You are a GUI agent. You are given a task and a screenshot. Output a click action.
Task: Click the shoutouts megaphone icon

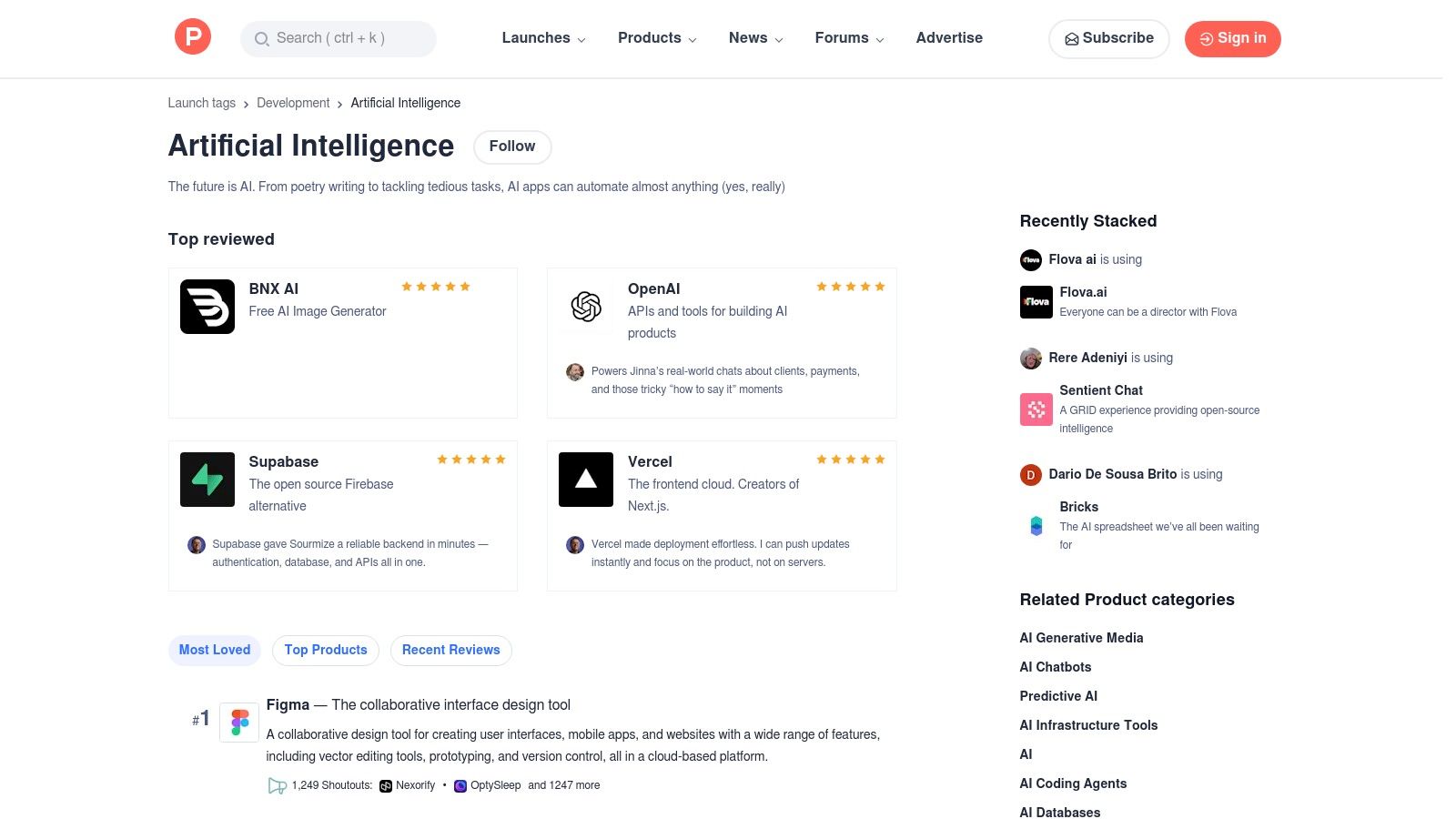pyautogui.click(x=277, y=785)
